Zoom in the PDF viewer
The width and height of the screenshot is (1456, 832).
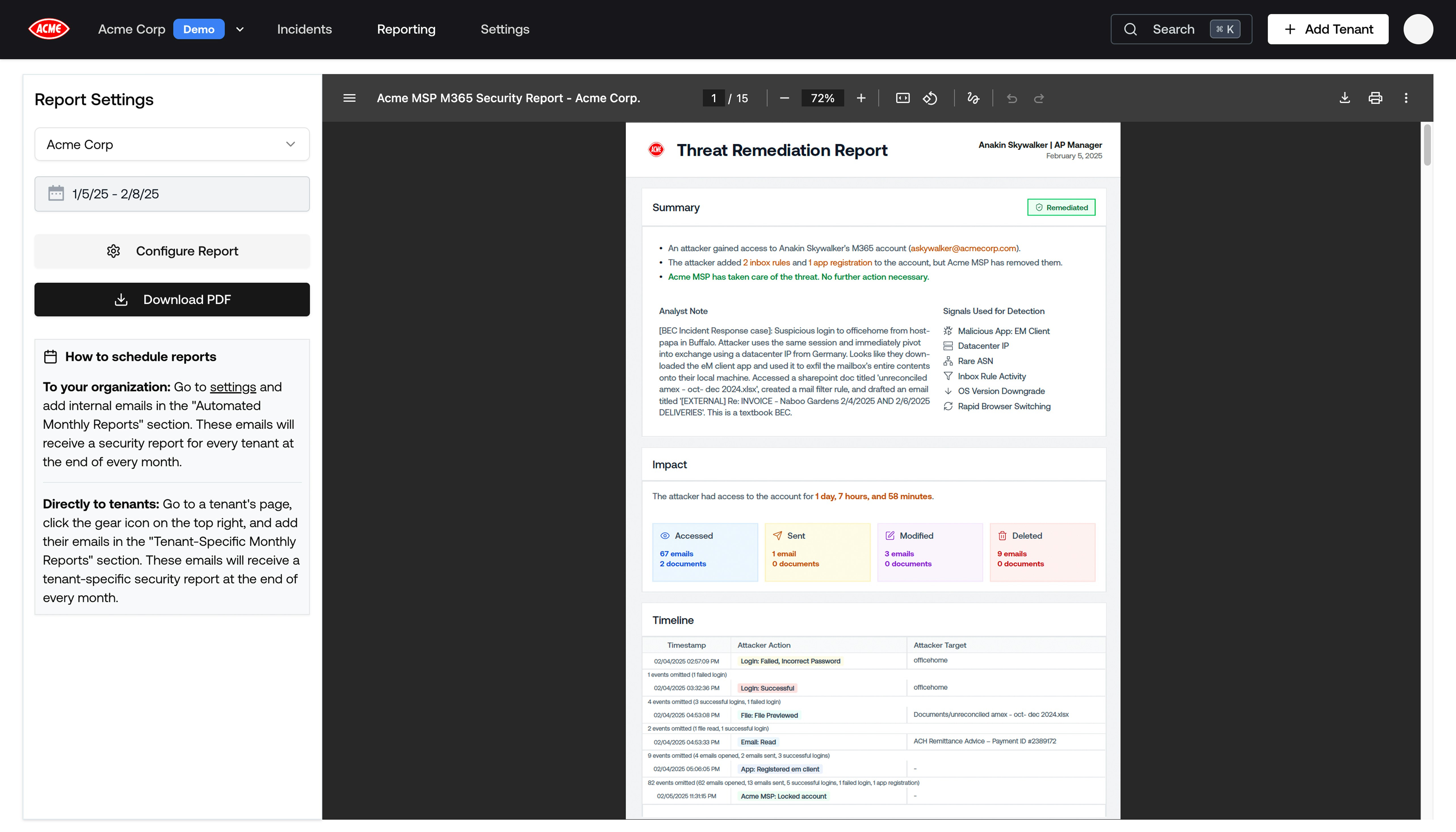pyautogui.click(x=861, y=98)
